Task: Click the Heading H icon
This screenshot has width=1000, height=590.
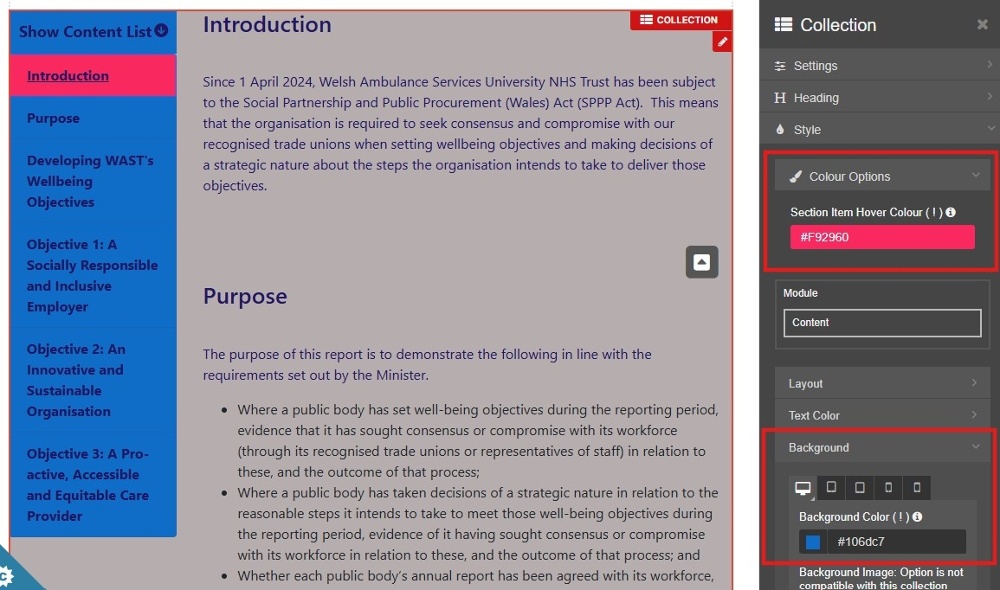Action: [780, 98]
